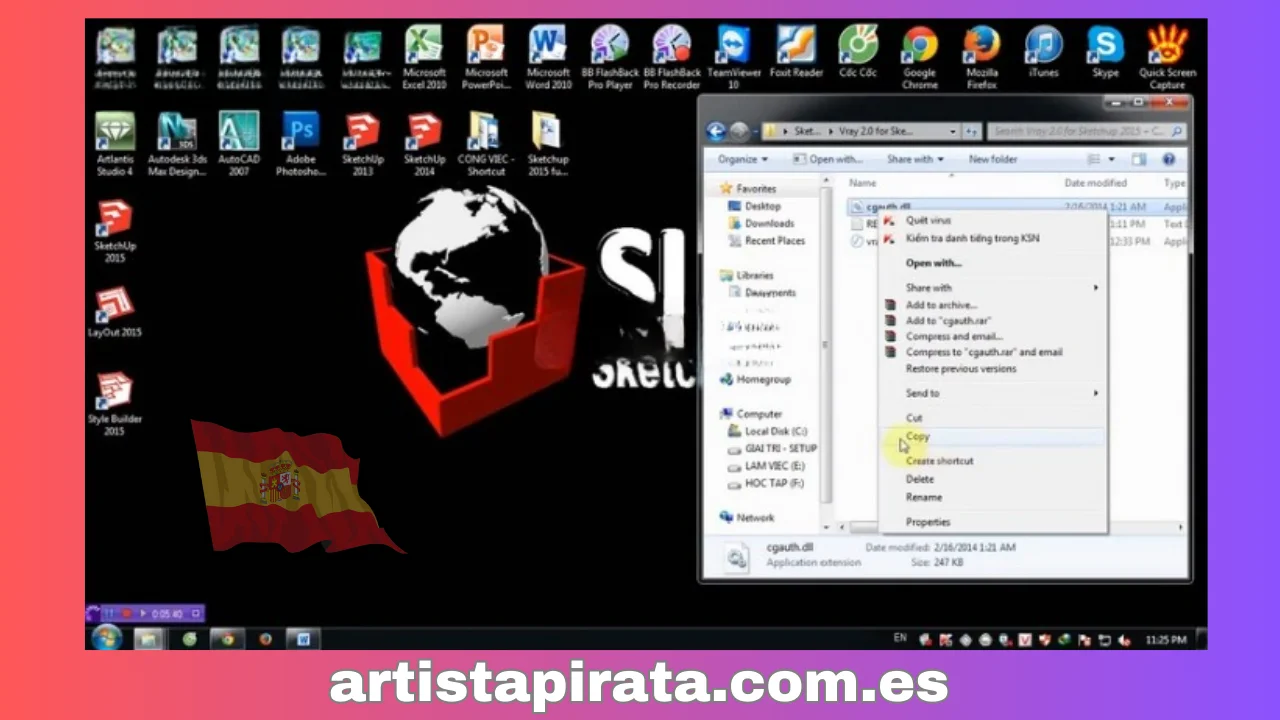The image size is (1280, 720).
Task: Launch Google Chrome desktop icon
Action: pyautogui.click(x=920, y=58)
